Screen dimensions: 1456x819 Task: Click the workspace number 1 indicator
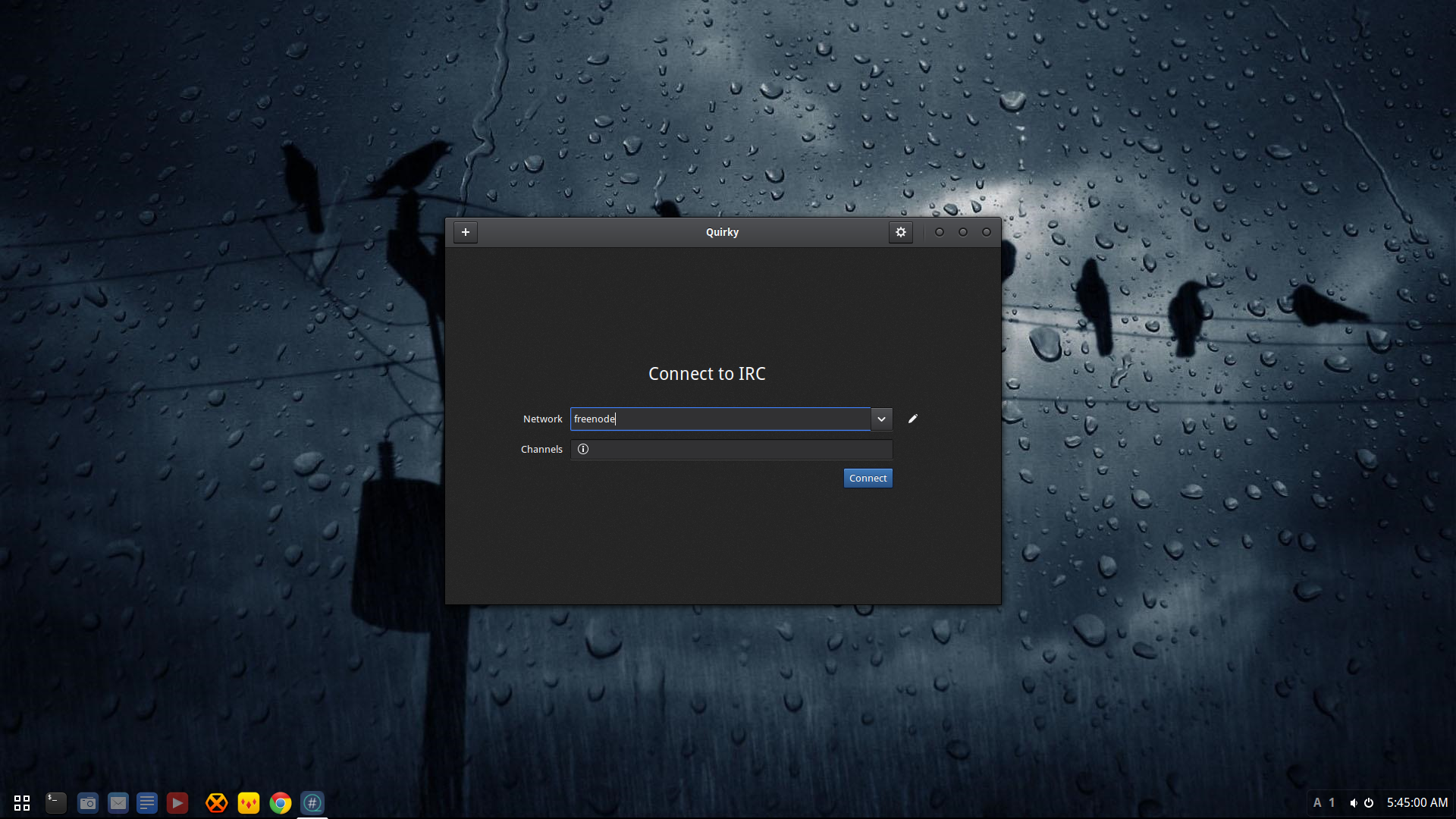(x=1332, y=802)
